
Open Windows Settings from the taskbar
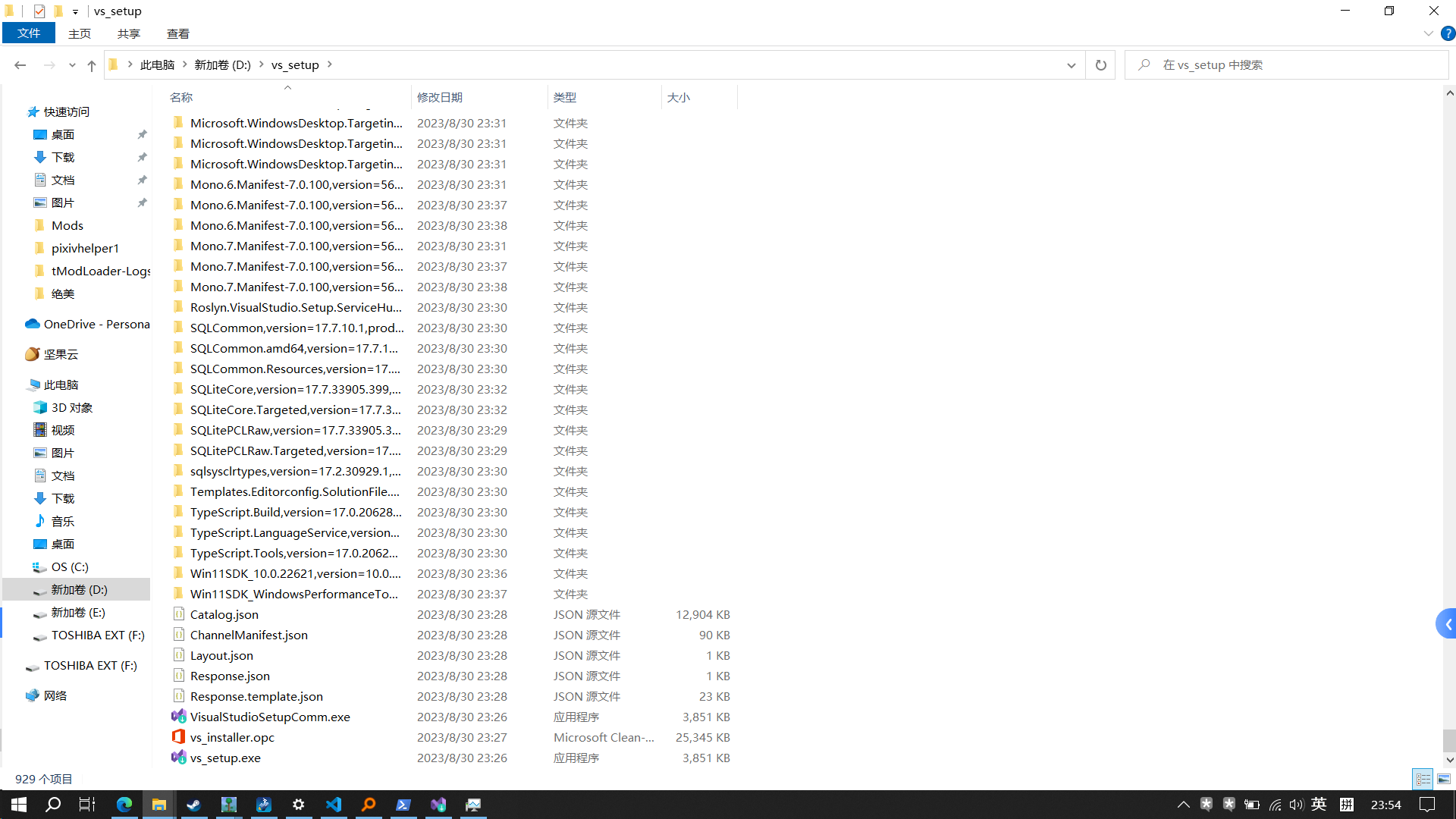pos(298,805)
